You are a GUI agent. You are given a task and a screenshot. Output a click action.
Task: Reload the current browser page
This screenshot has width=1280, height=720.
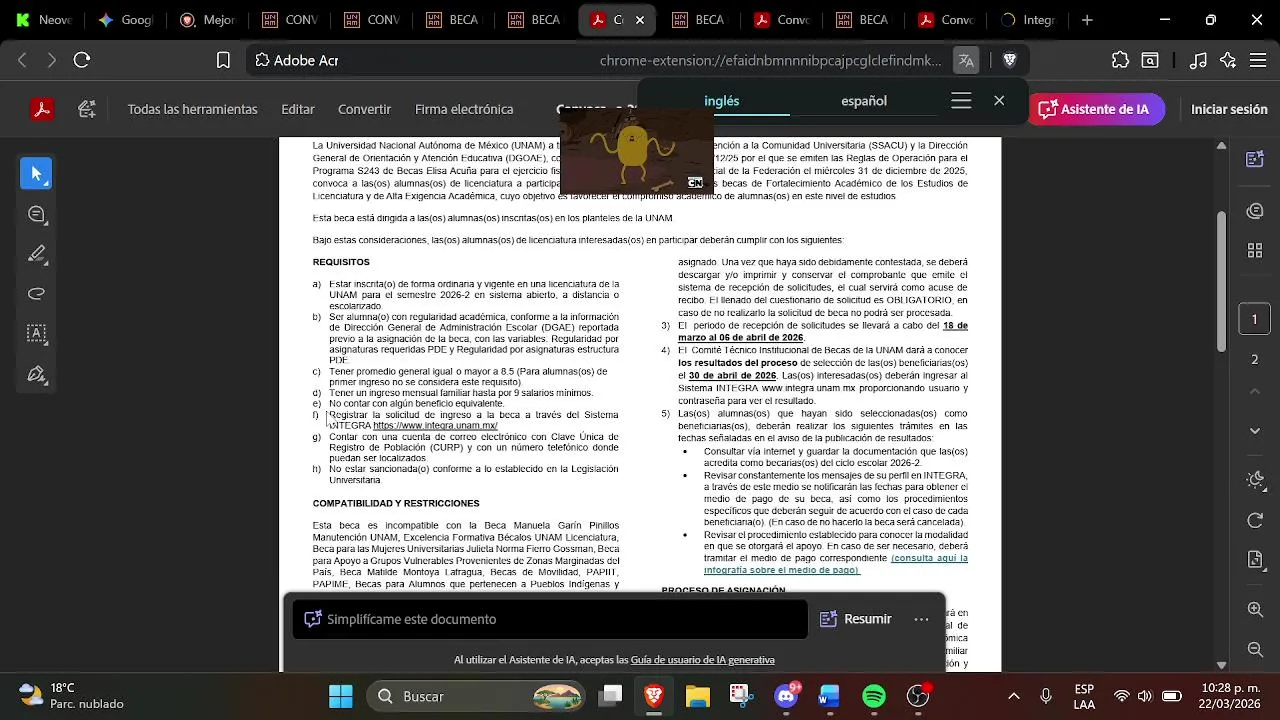[x=82, y=60]
